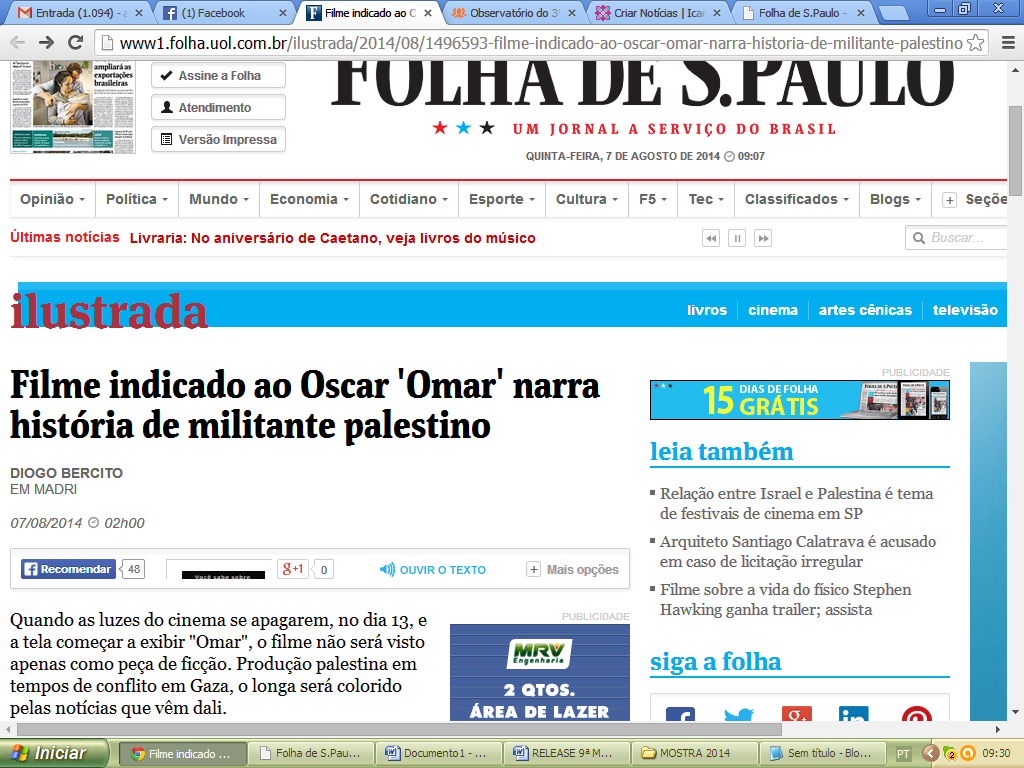Click the PT language indicator in tray
This screenshot has width=1024, height=768.
[903, 754]
